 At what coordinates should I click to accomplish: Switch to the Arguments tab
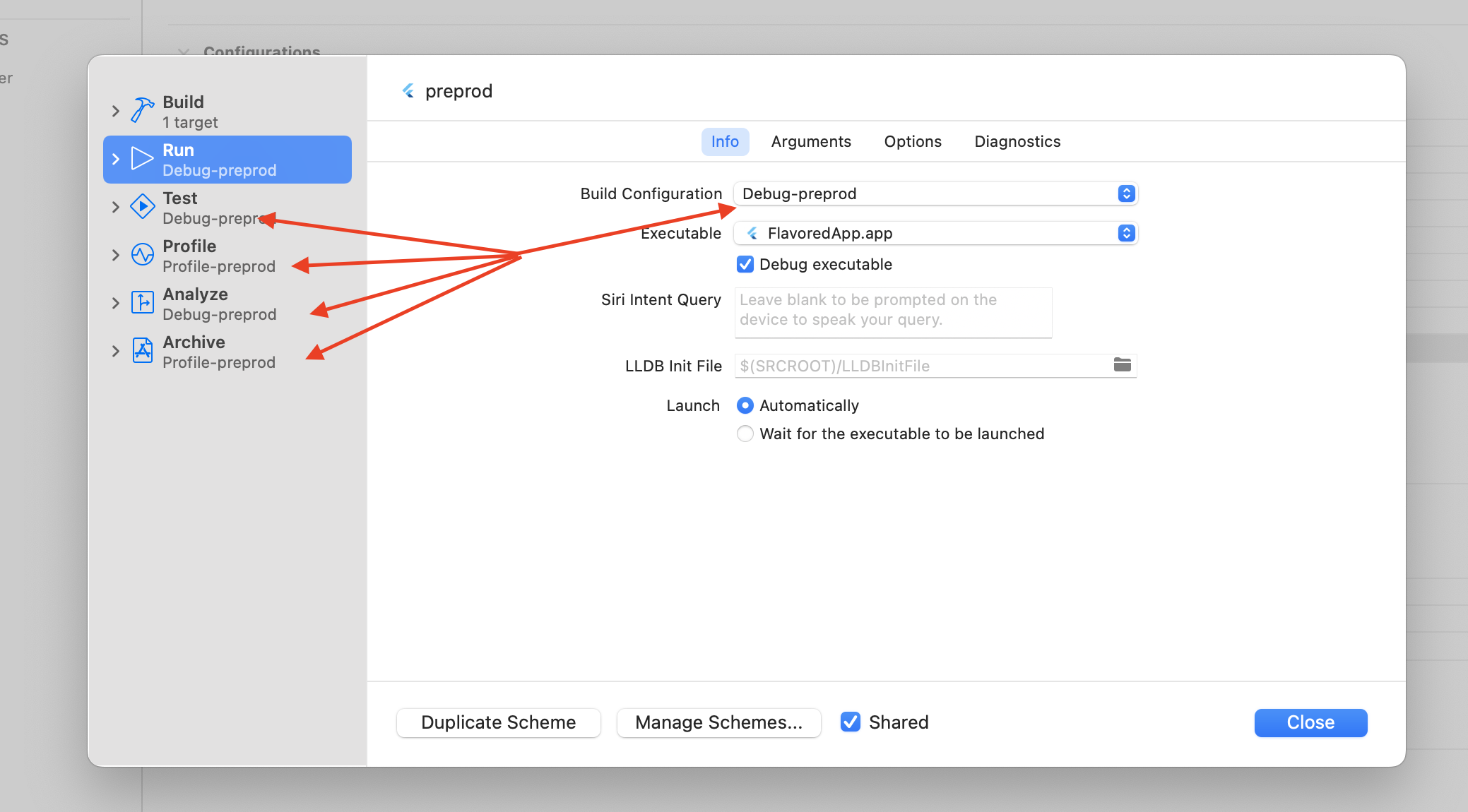click(x=810, y=141)
